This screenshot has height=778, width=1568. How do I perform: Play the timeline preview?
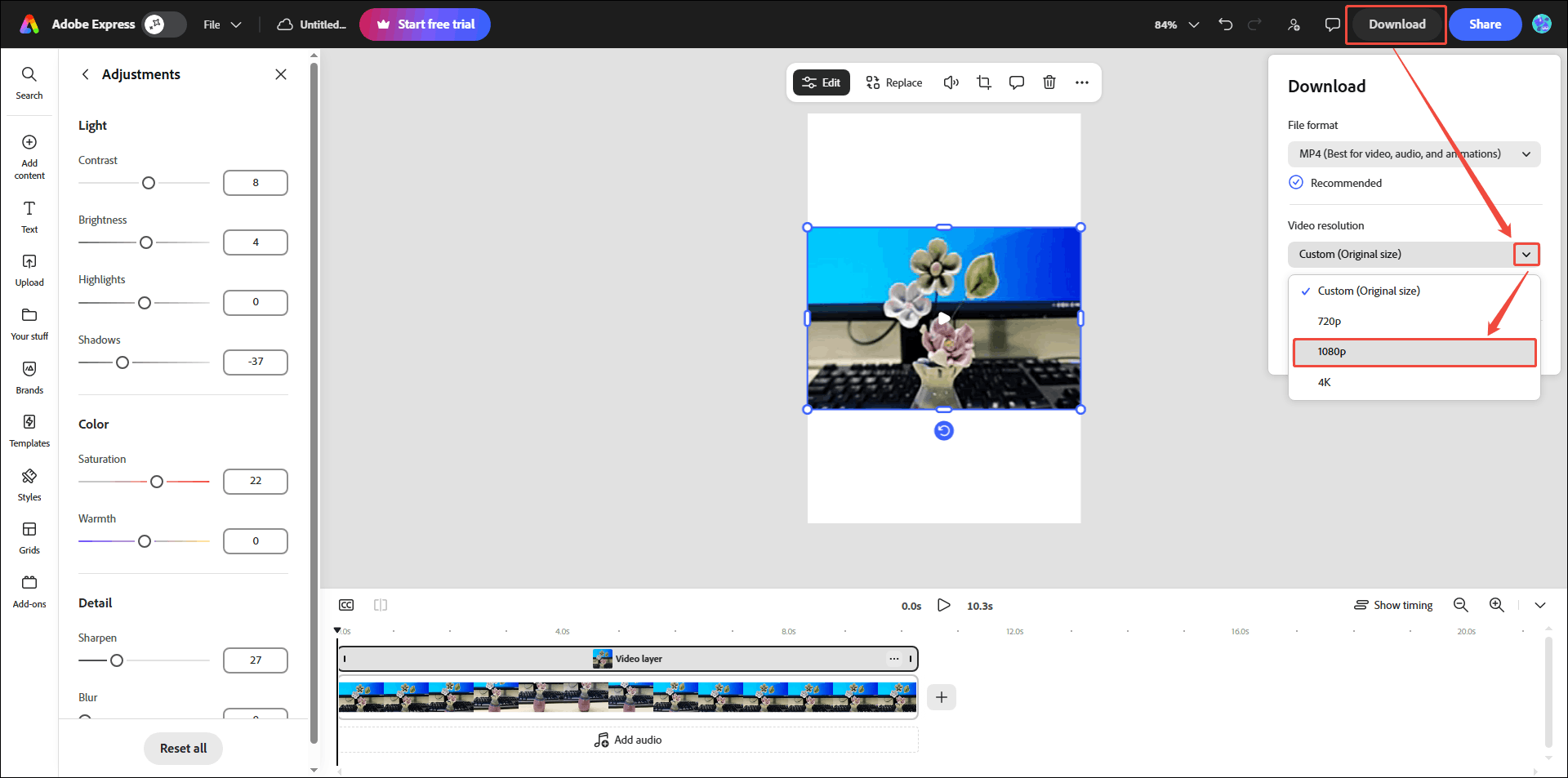click(x=944, y=605)
